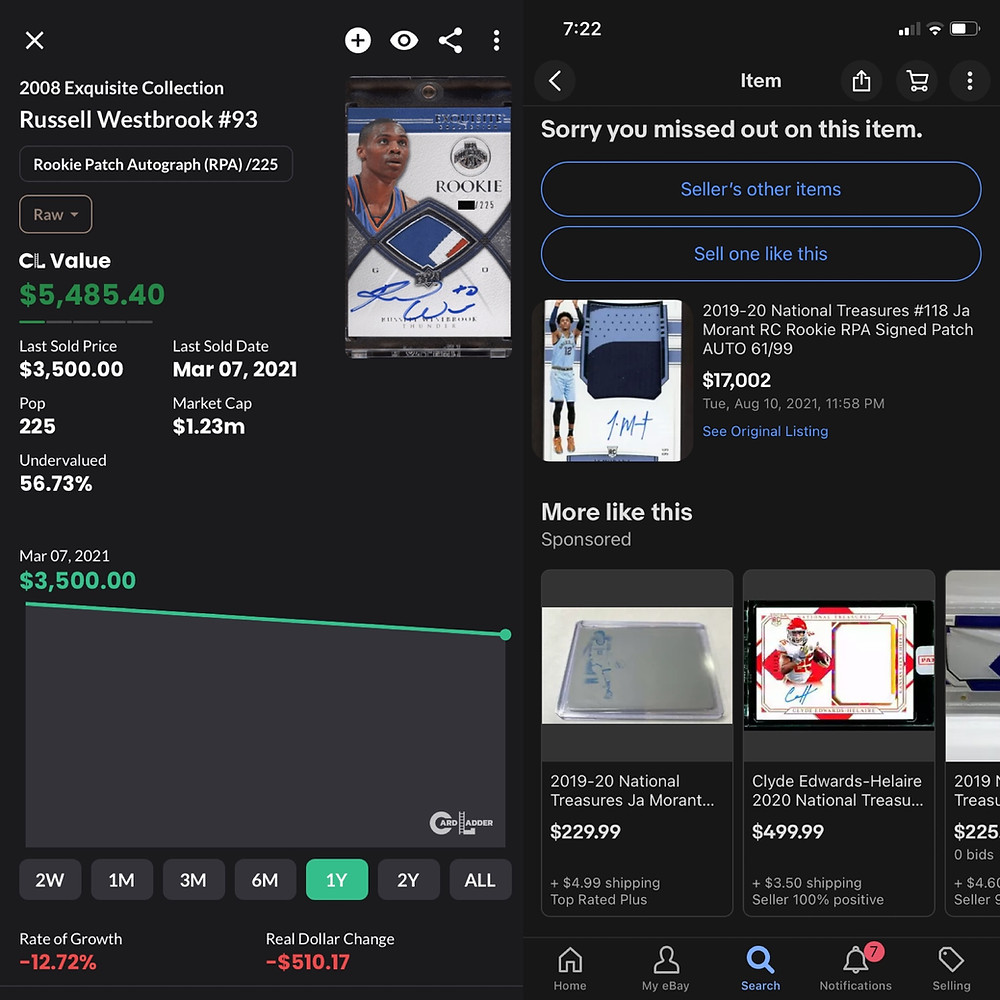1000x1000 pixels.
Task: Select the 1M chart range
Action: pos(121,879)
